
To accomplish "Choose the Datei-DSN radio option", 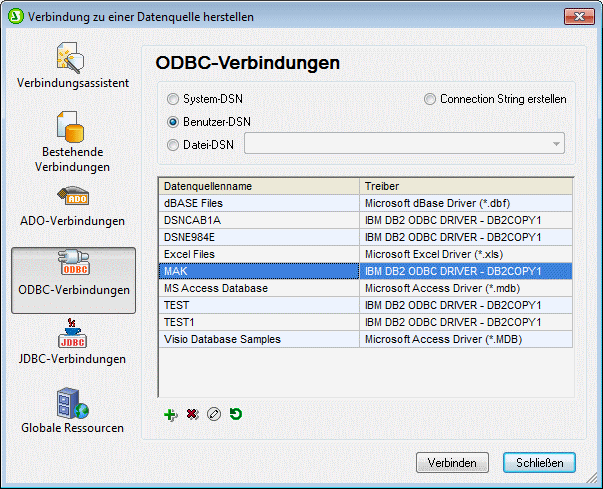I will 173,145.
